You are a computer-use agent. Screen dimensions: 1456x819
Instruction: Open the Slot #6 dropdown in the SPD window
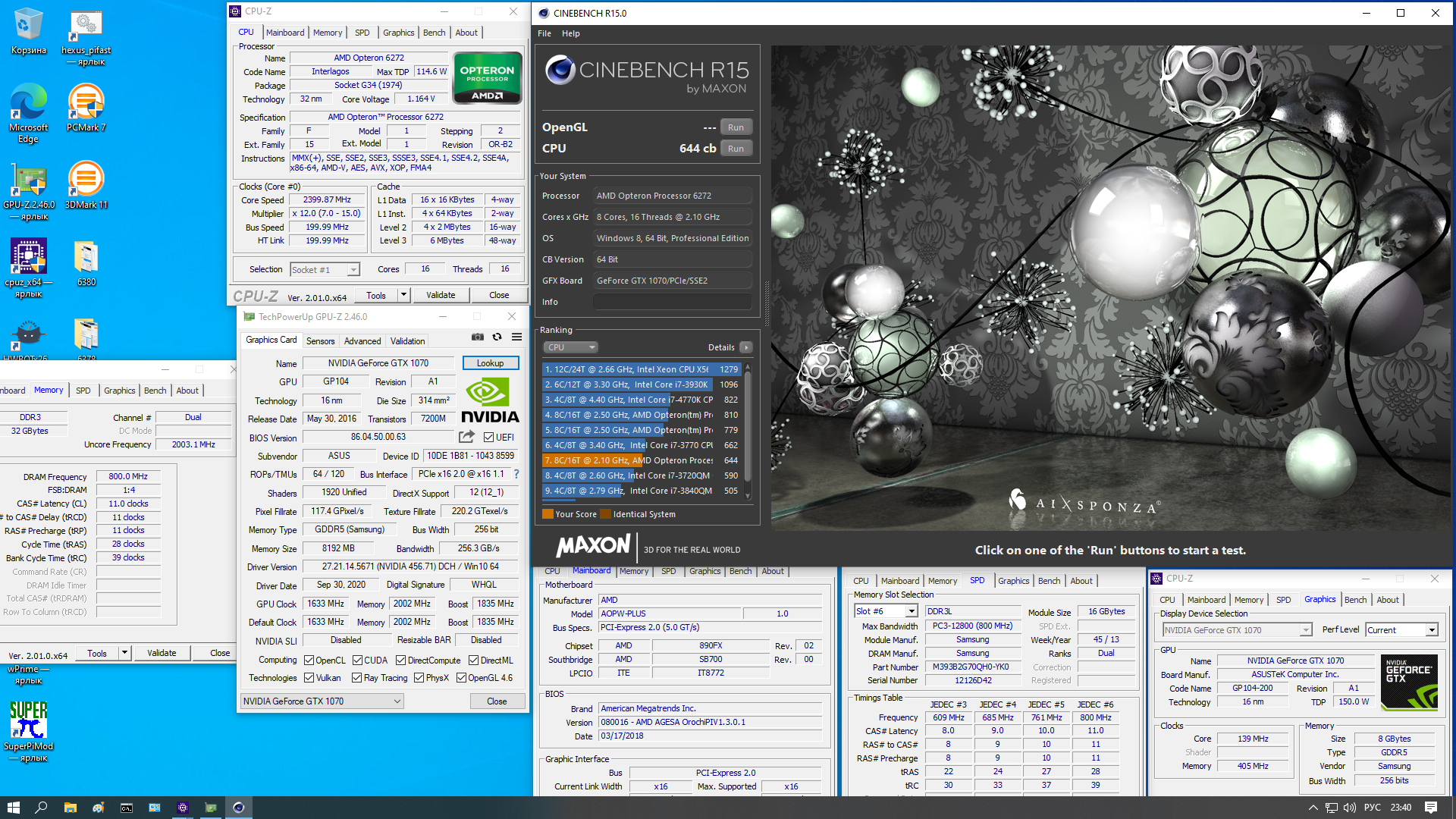(x=886, y=611)
